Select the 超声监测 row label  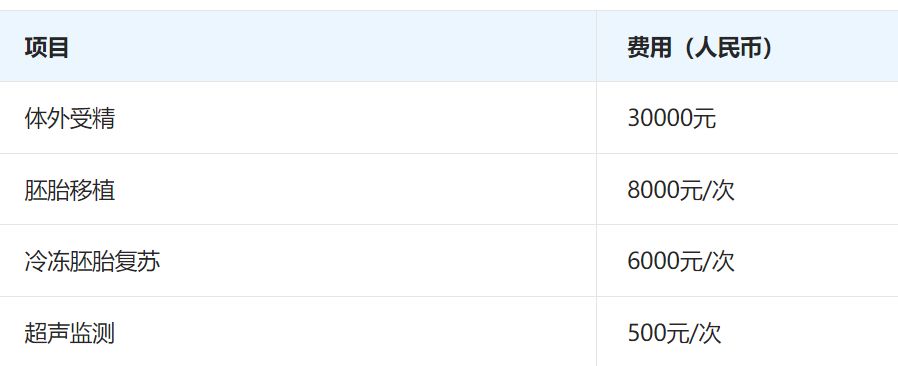coord(69,333)
